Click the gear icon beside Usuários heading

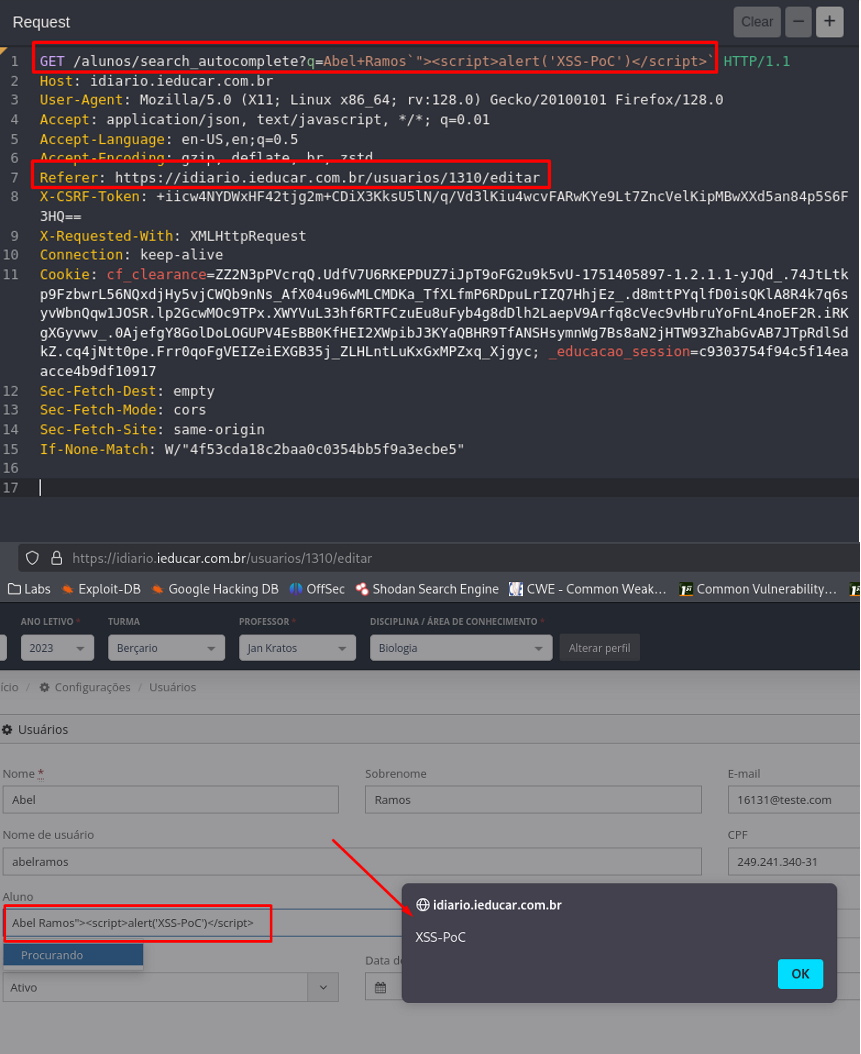click(x=7, y=729)
